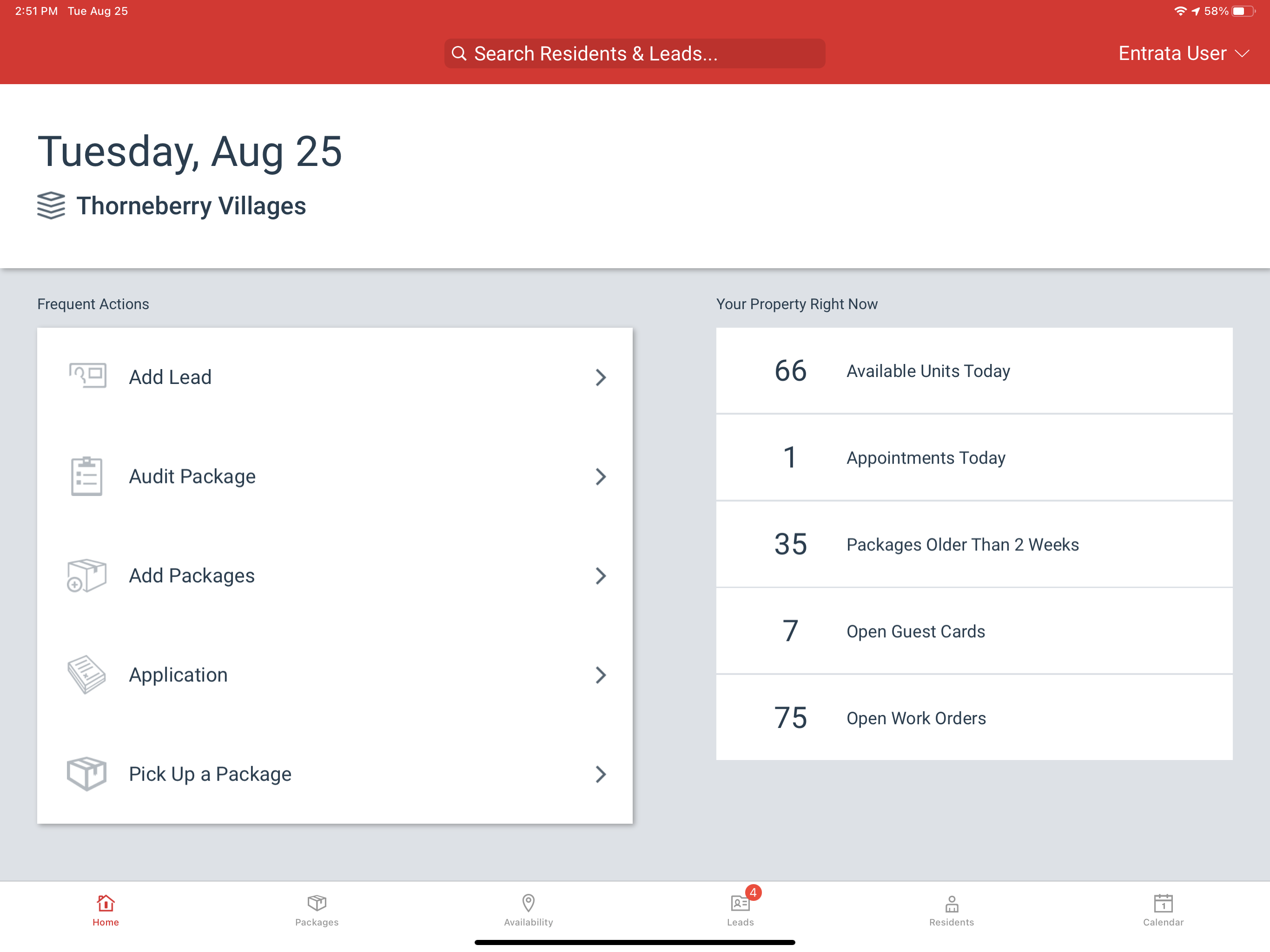The width and height of the screenshot is (1270, 952).
Task: Select the Add Packages action
Action: (x=335, y=576)
